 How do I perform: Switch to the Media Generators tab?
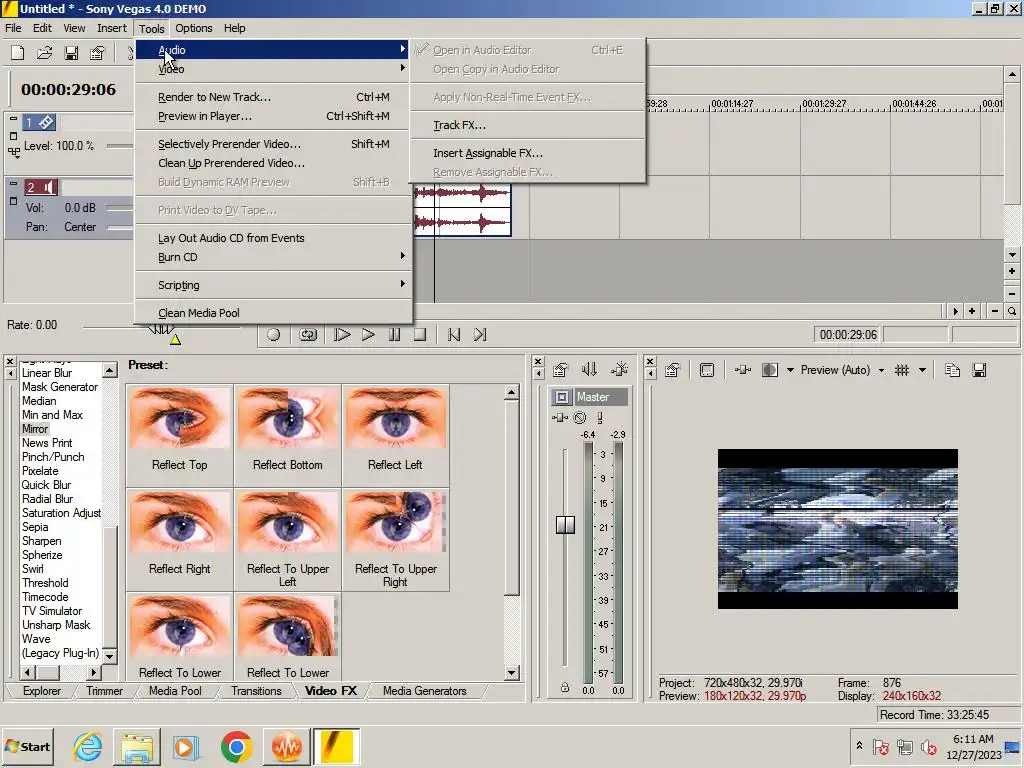coord(424,691)
